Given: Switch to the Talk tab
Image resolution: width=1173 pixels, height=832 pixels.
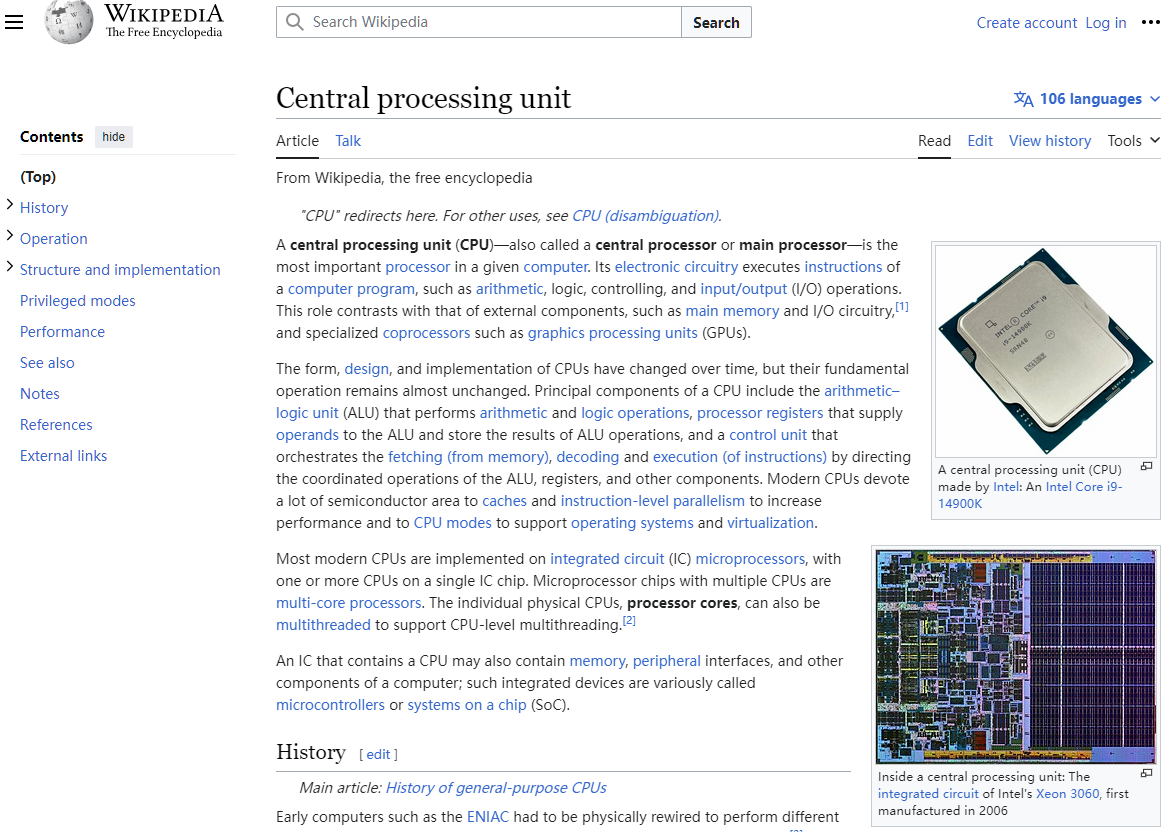Looking at the screenshot, I should [x=348, y=141].
